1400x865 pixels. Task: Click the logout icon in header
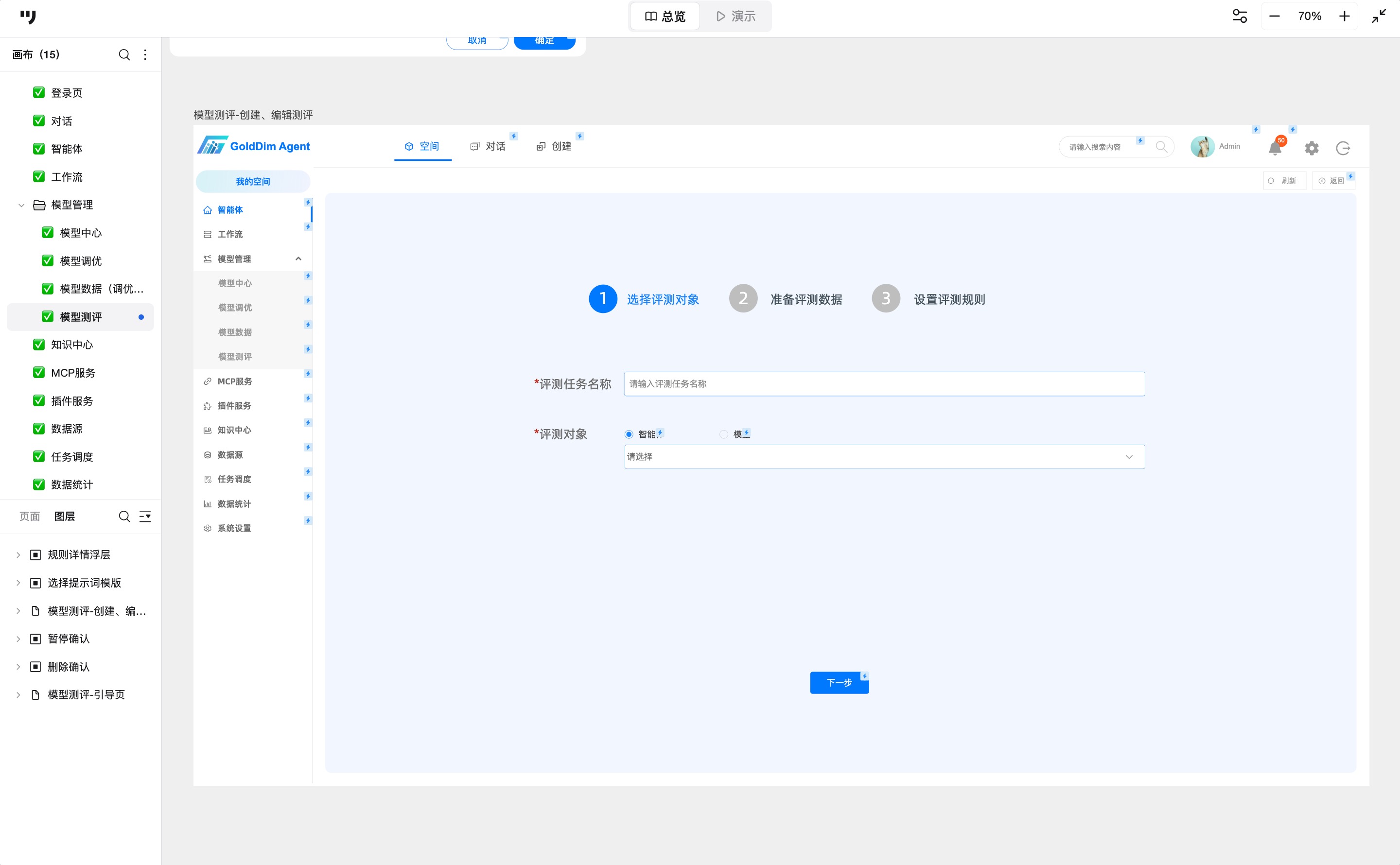click(1343, 148)
